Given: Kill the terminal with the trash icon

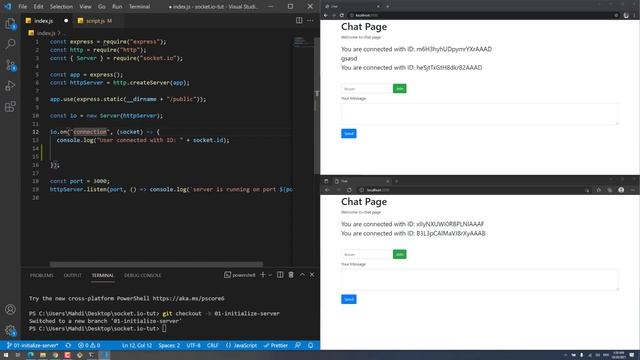Looking at the screenshot, I should 291,275.
